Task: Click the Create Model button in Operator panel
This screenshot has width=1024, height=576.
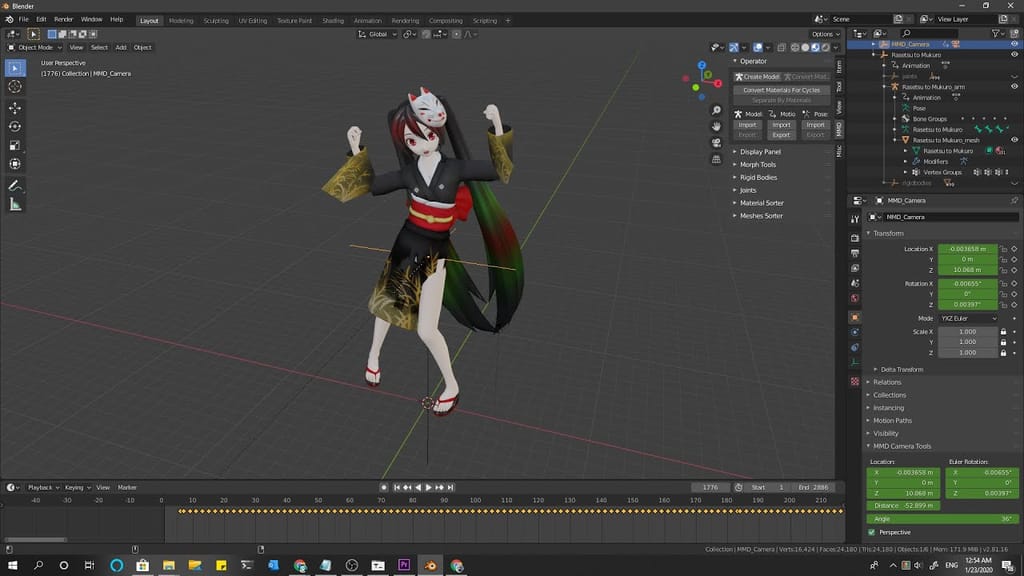Action: [758, 76]
